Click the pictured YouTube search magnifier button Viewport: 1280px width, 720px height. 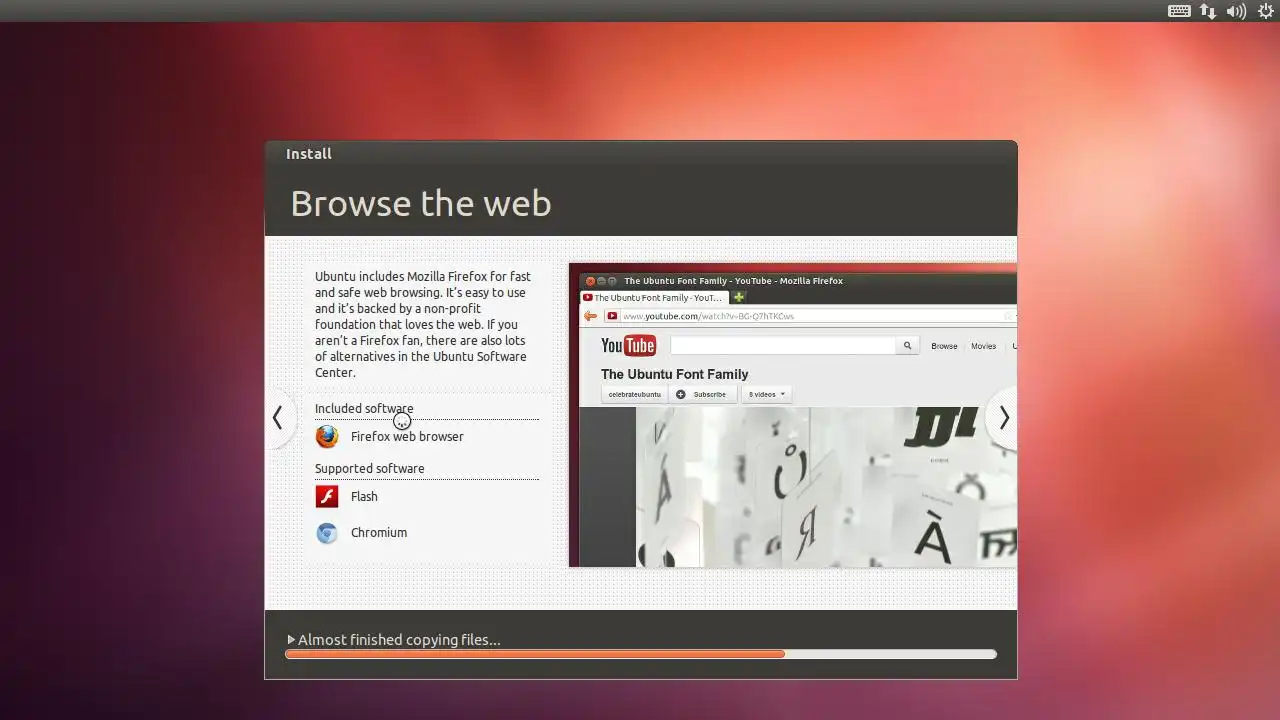pos(907,346)
